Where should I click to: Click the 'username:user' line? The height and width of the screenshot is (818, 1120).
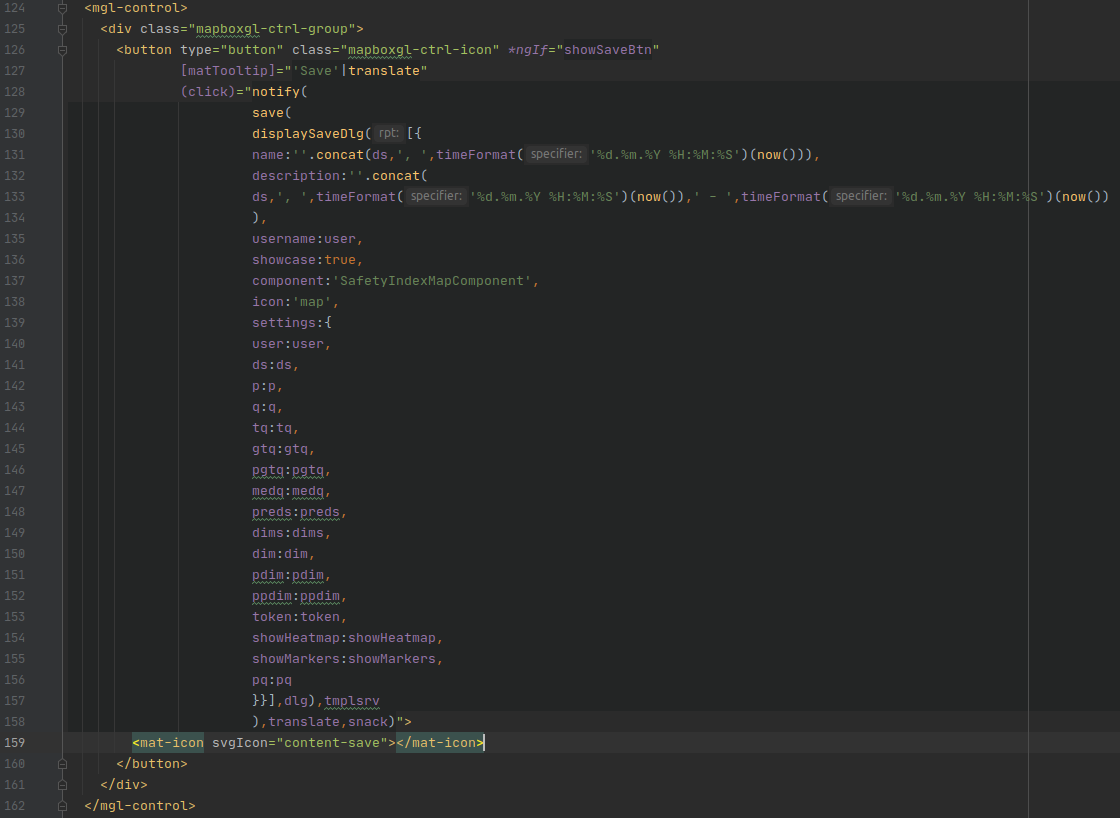pos(308,239)
